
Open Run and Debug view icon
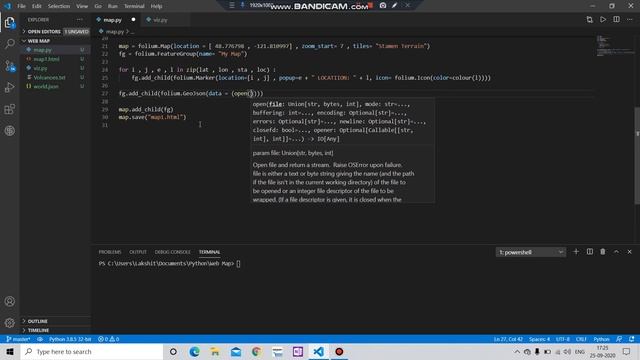point(10,87)
